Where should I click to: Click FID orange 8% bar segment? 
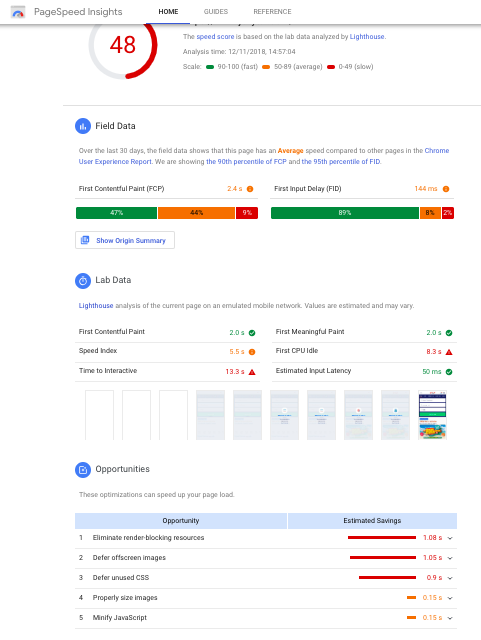(x=430, y=213)
